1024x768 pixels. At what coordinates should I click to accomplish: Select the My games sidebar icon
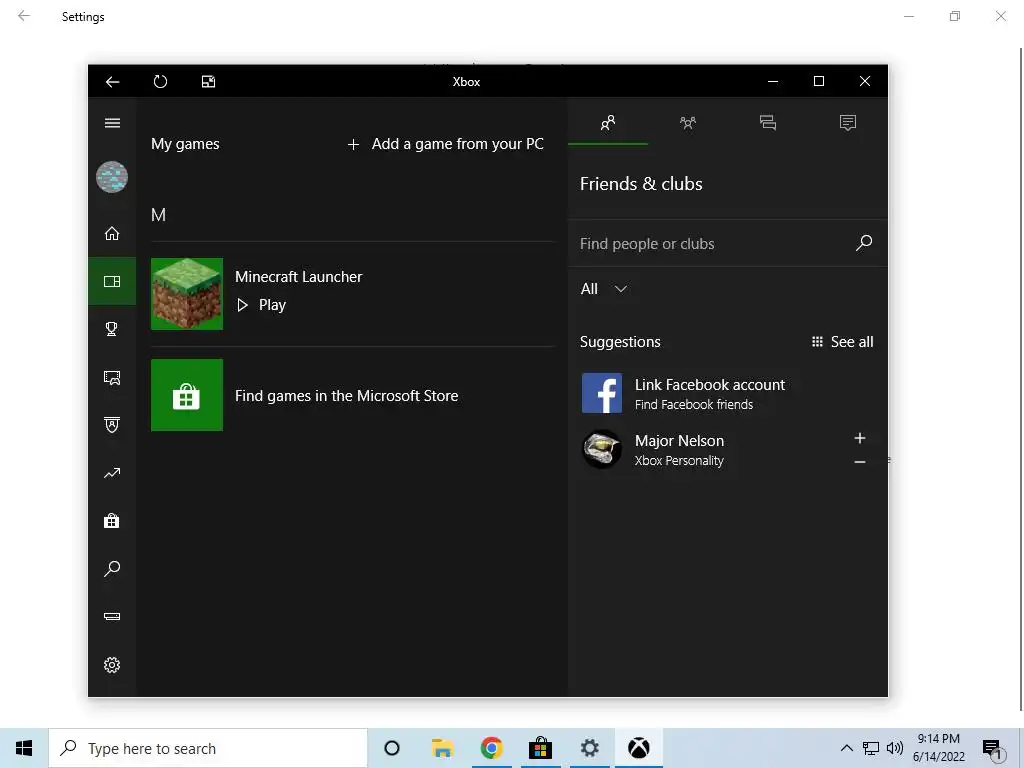click(x=112, y=281)
